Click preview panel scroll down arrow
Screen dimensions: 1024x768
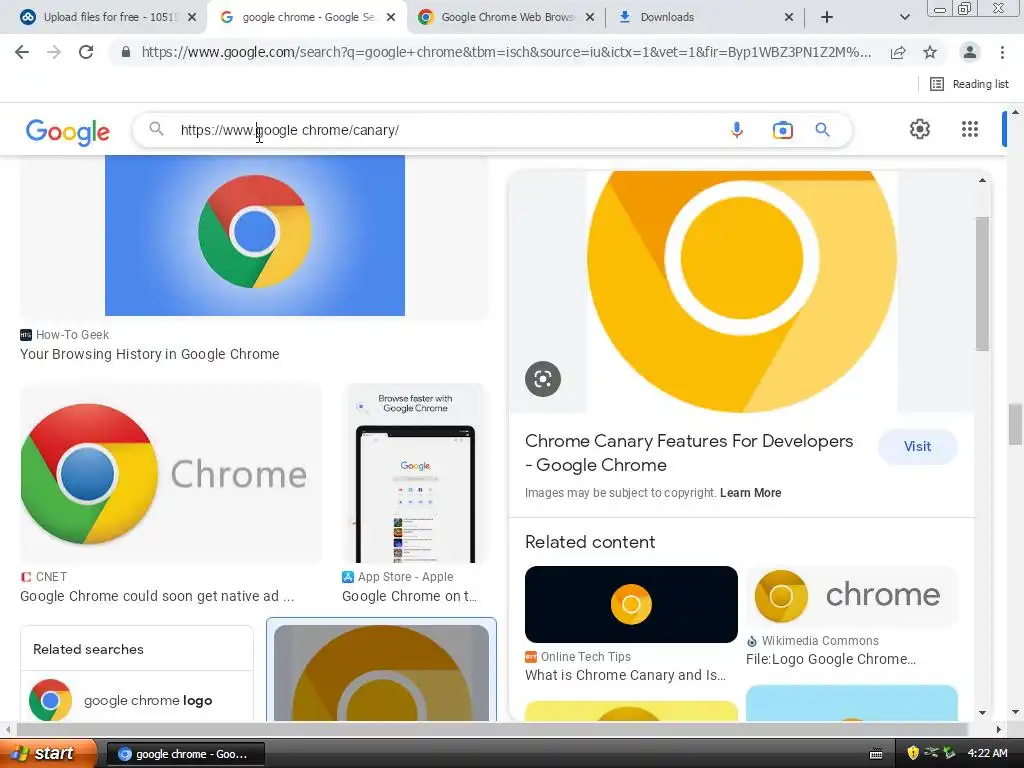tap(982, 713)
